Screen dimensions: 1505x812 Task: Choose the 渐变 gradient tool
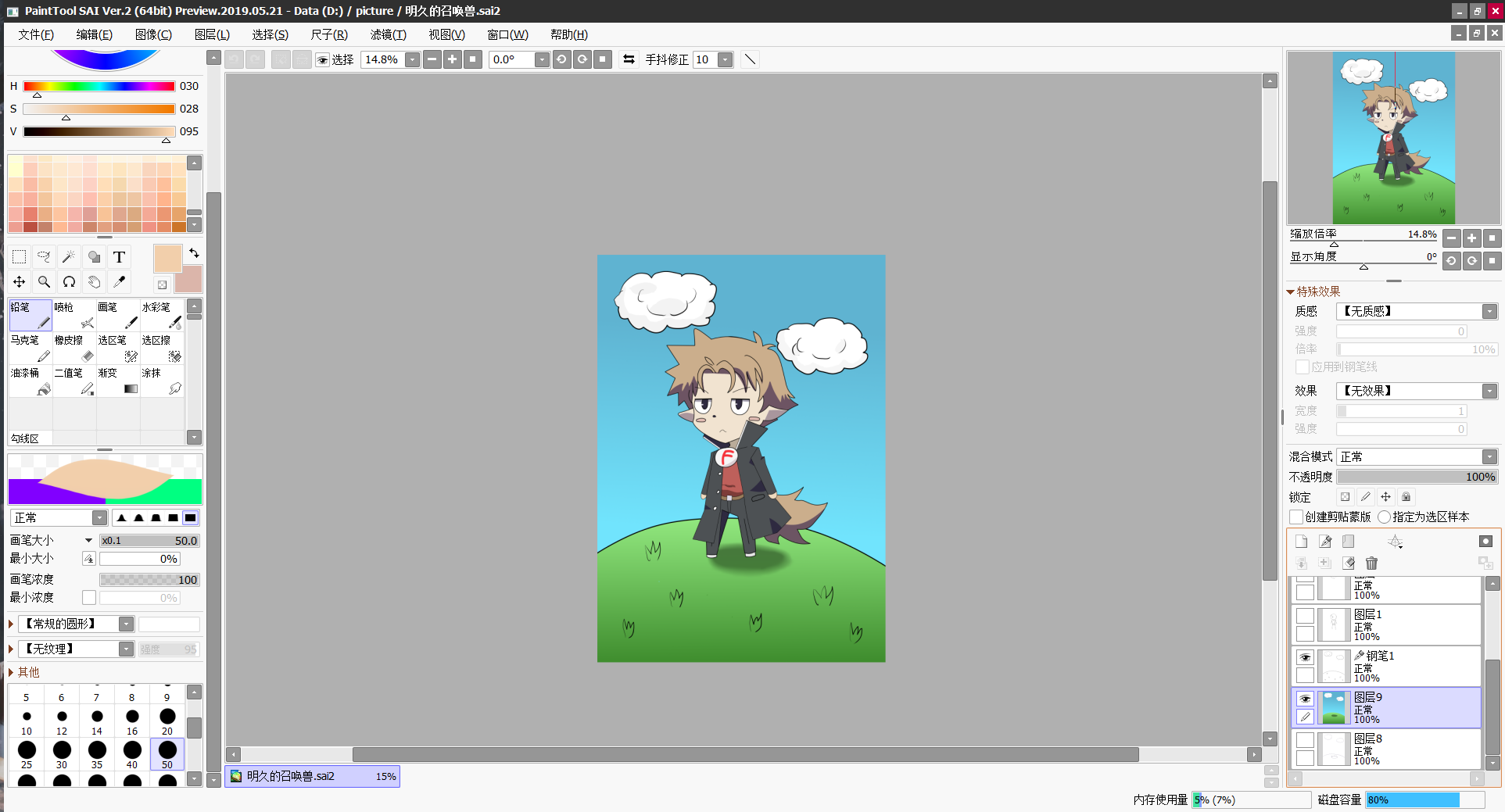pos(118,381)
